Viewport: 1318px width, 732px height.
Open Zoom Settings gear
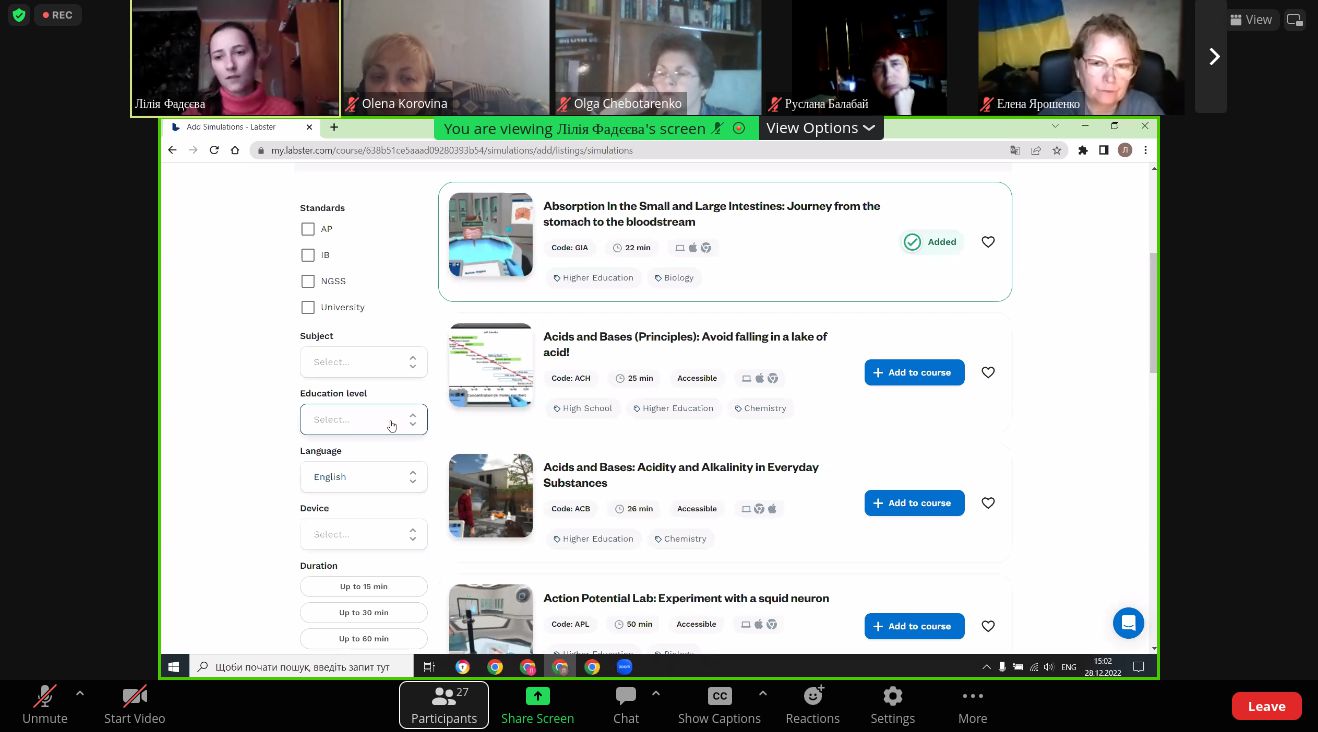point(892,697)
